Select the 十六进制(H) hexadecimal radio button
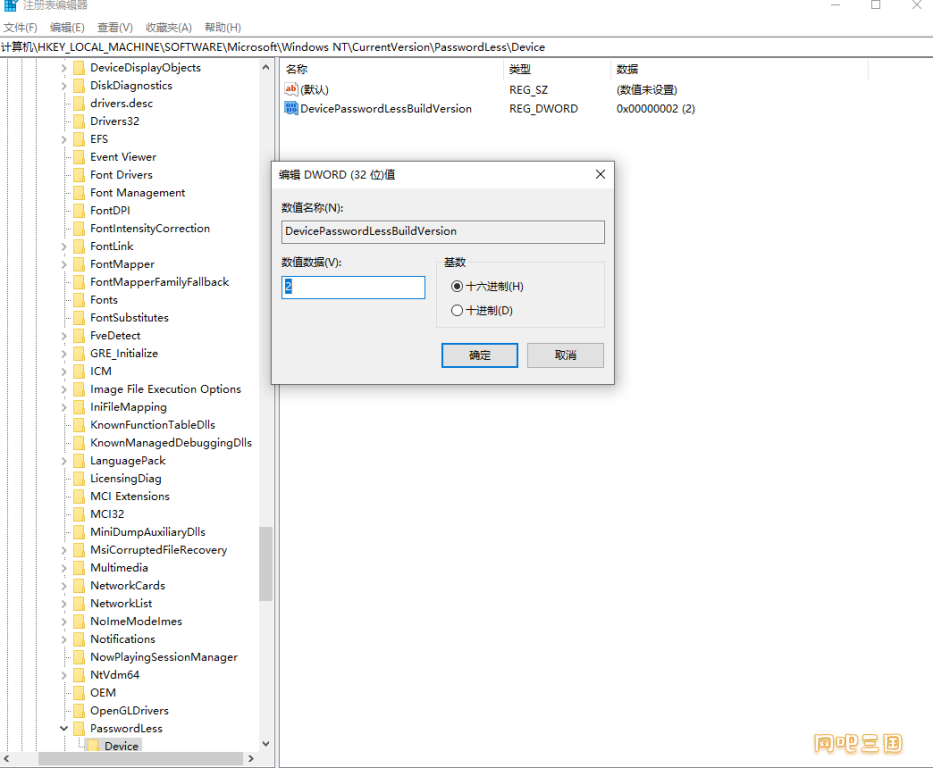The image size is (933, 768). [457, 287]
